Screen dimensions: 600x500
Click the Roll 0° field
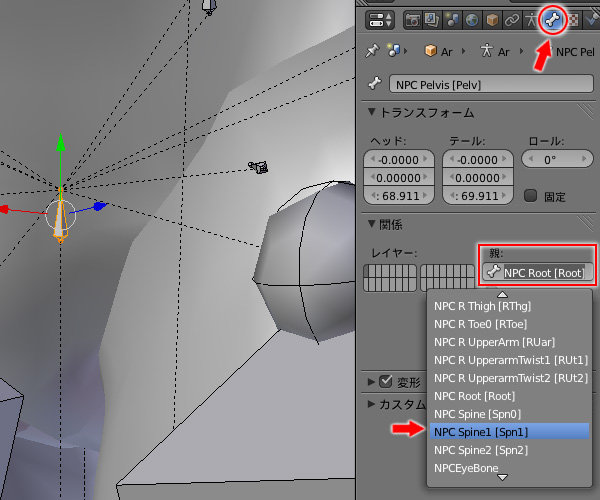coord(557,159)
